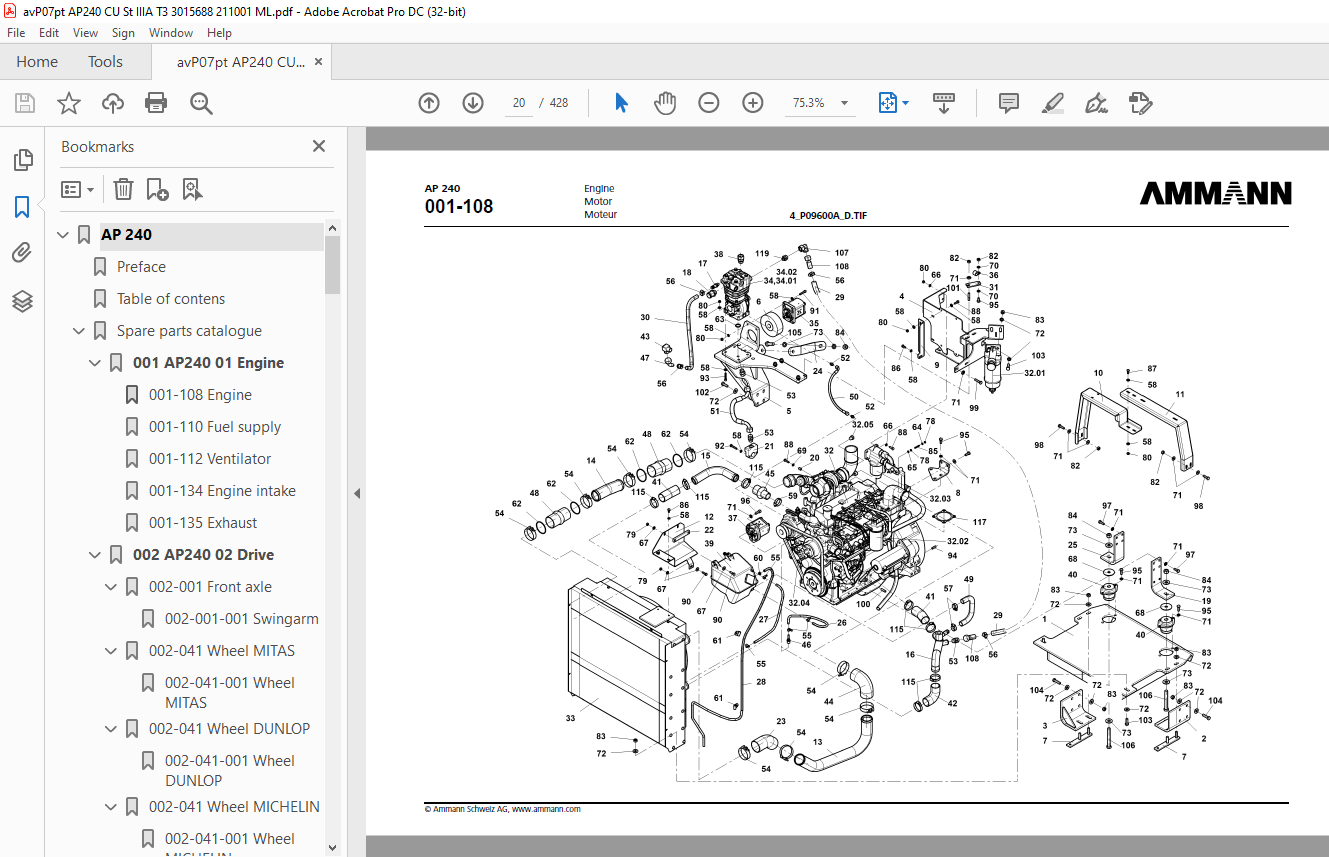The width and height of the screenshot is (1329, 857).
Task: Open the 001-110 Fuel supply bookmark
Action: pos(215,427)
